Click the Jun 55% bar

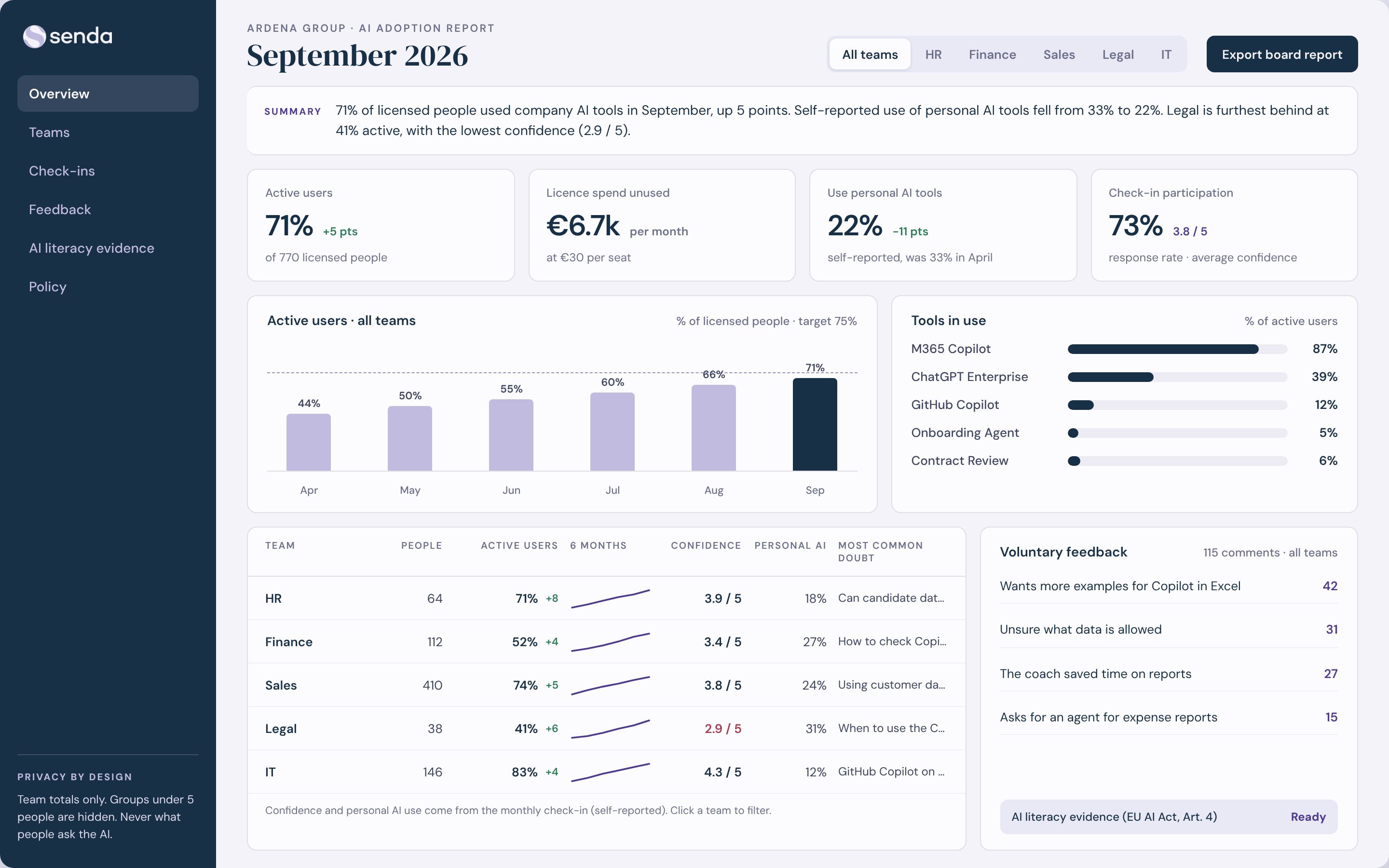511,435
